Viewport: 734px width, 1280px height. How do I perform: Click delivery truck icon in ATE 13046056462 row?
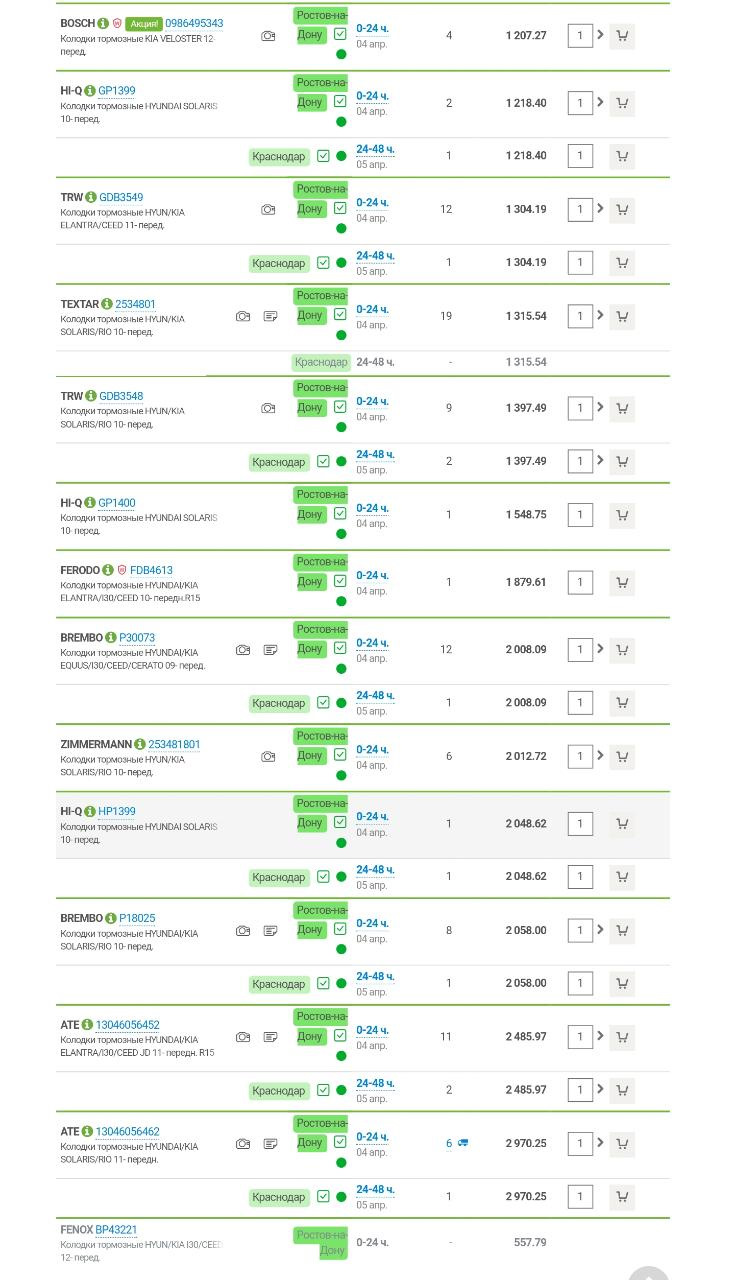(463, 1143)
